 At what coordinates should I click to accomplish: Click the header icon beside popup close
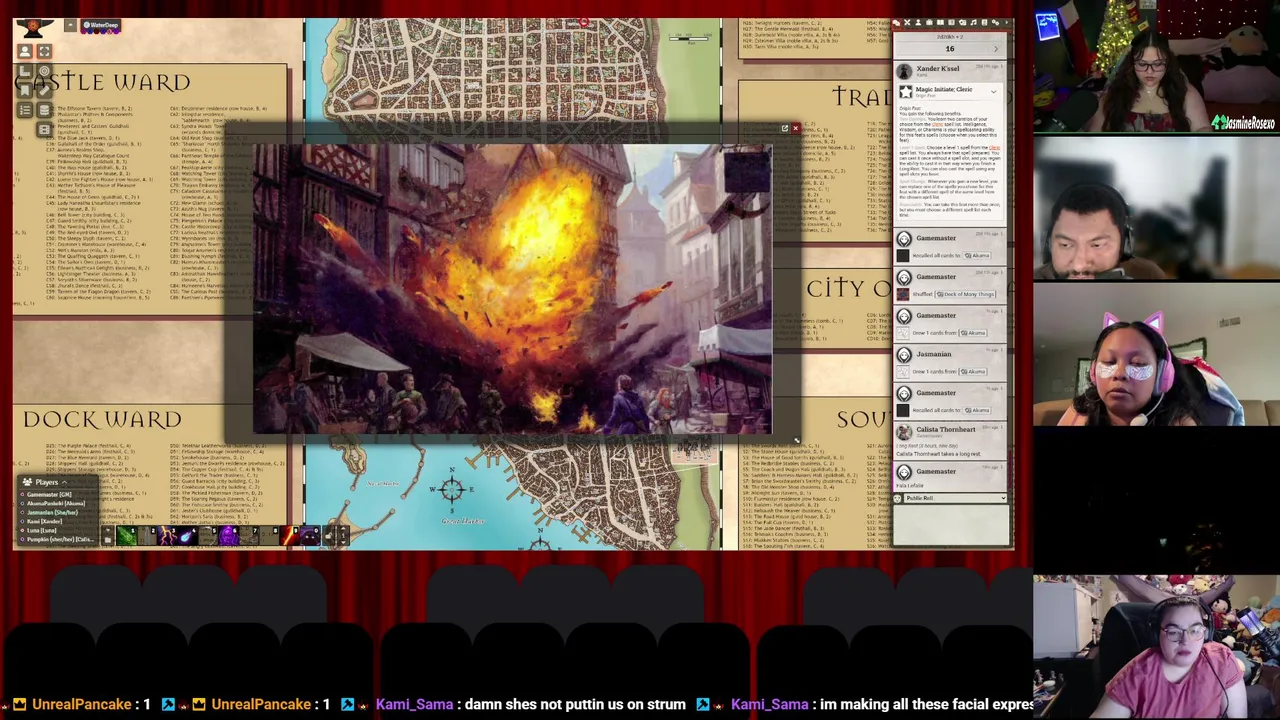(x=784, y=128)
